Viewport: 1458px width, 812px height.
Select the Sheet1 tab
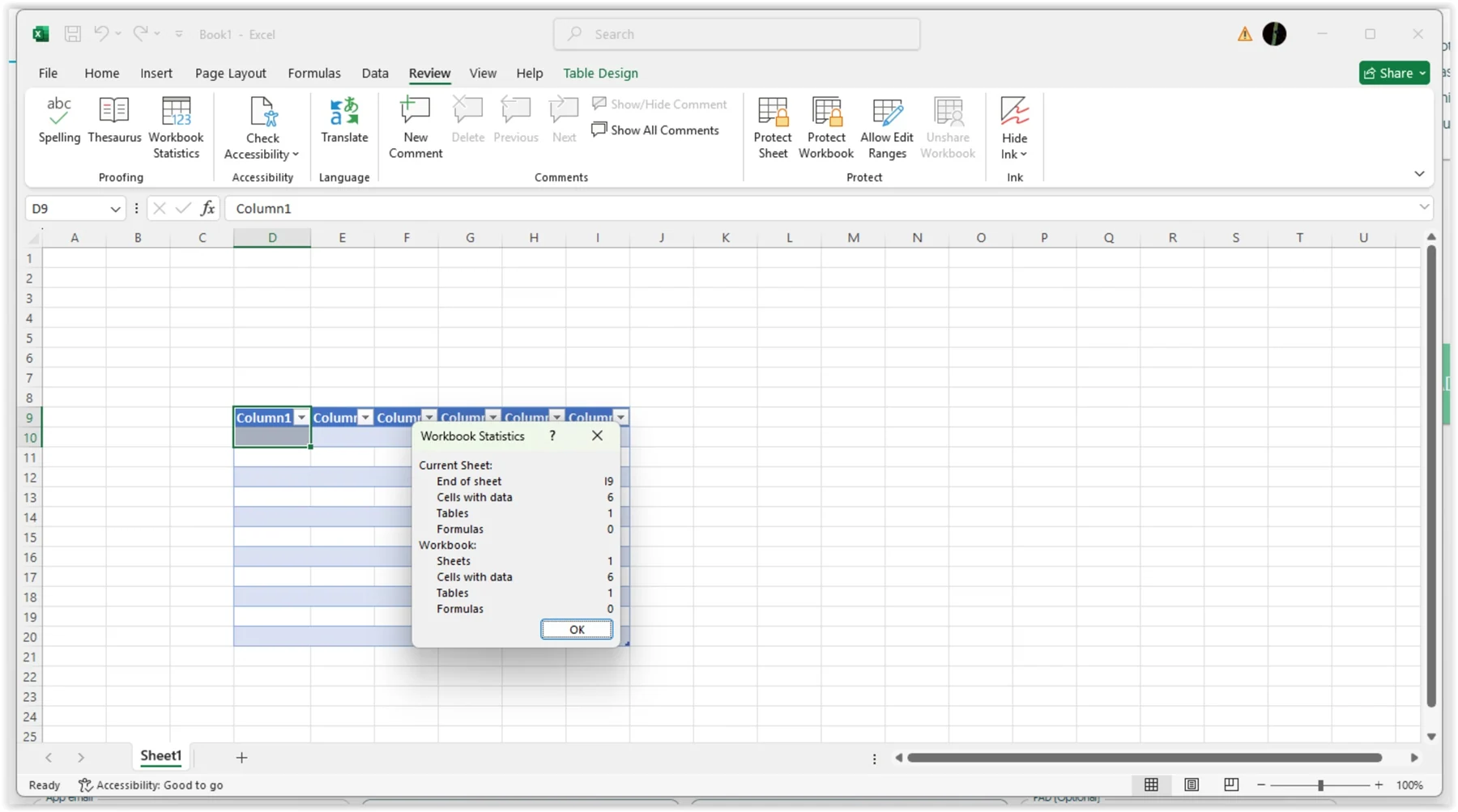coord(160,756)
